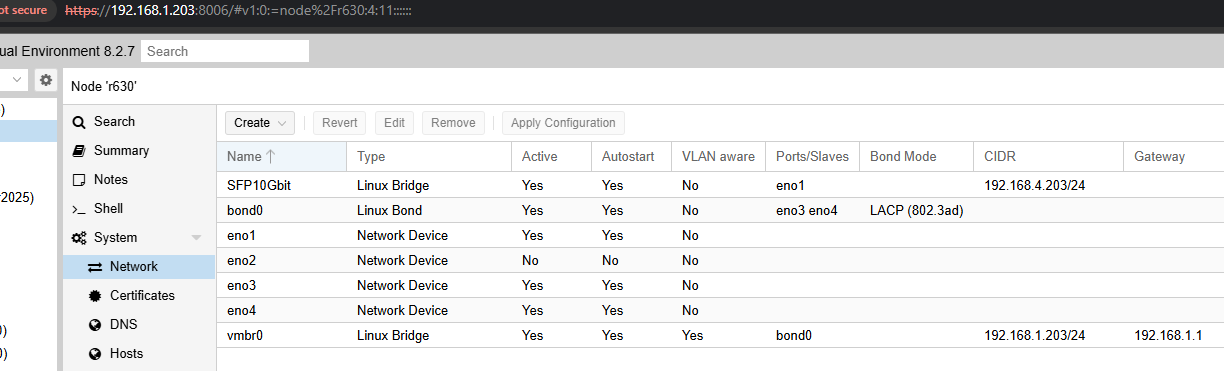Sort by the CIDR column header

pos(1048,156)
